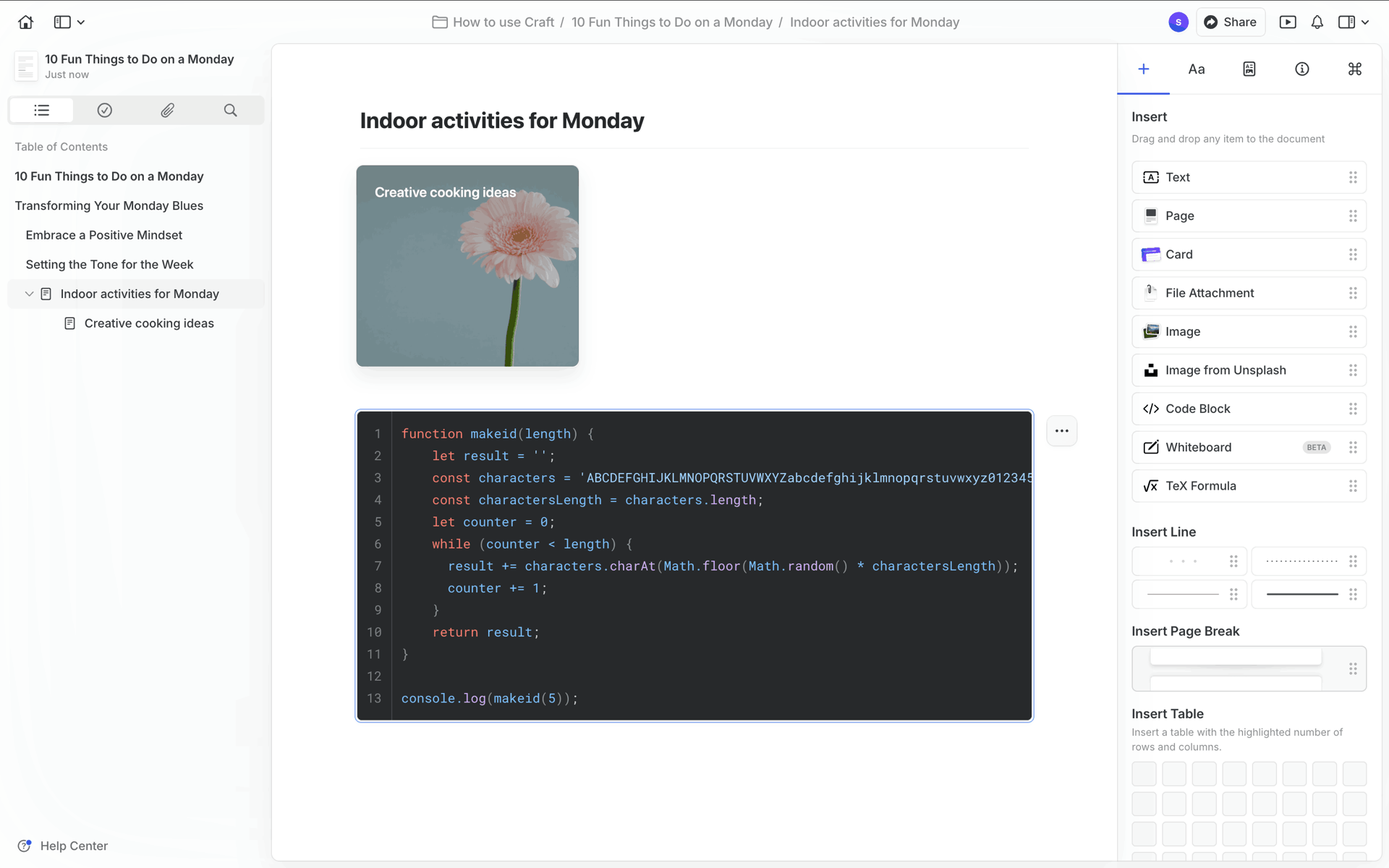Image resolution: width=1389 pixels, height=868 pixels.
Task: Toggle the left sidebar panel icon
Action: point(62,22)
